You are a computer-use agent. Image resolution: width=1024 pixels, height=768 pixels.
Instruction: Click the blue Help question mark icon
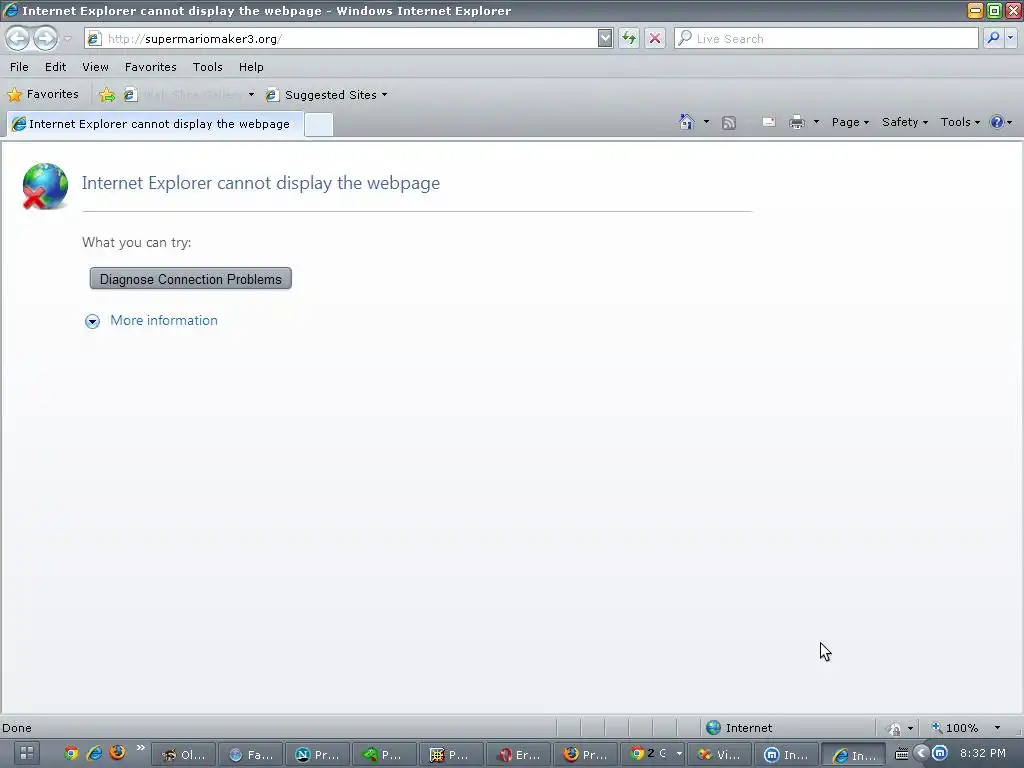pos(997,122)
